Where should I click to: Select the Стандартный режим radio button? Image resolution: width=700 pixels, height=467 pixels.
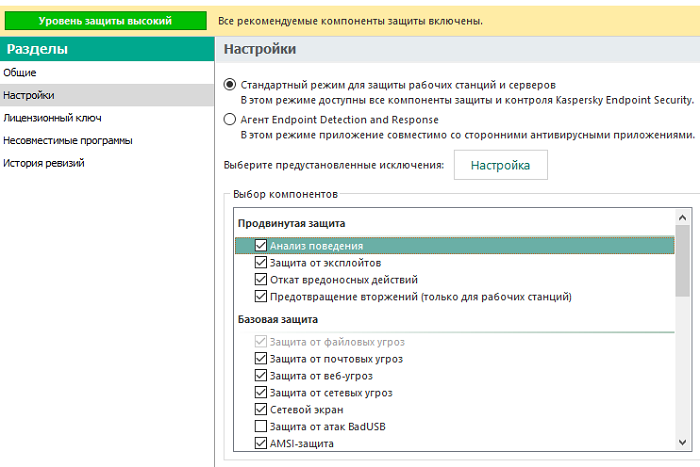231,85
